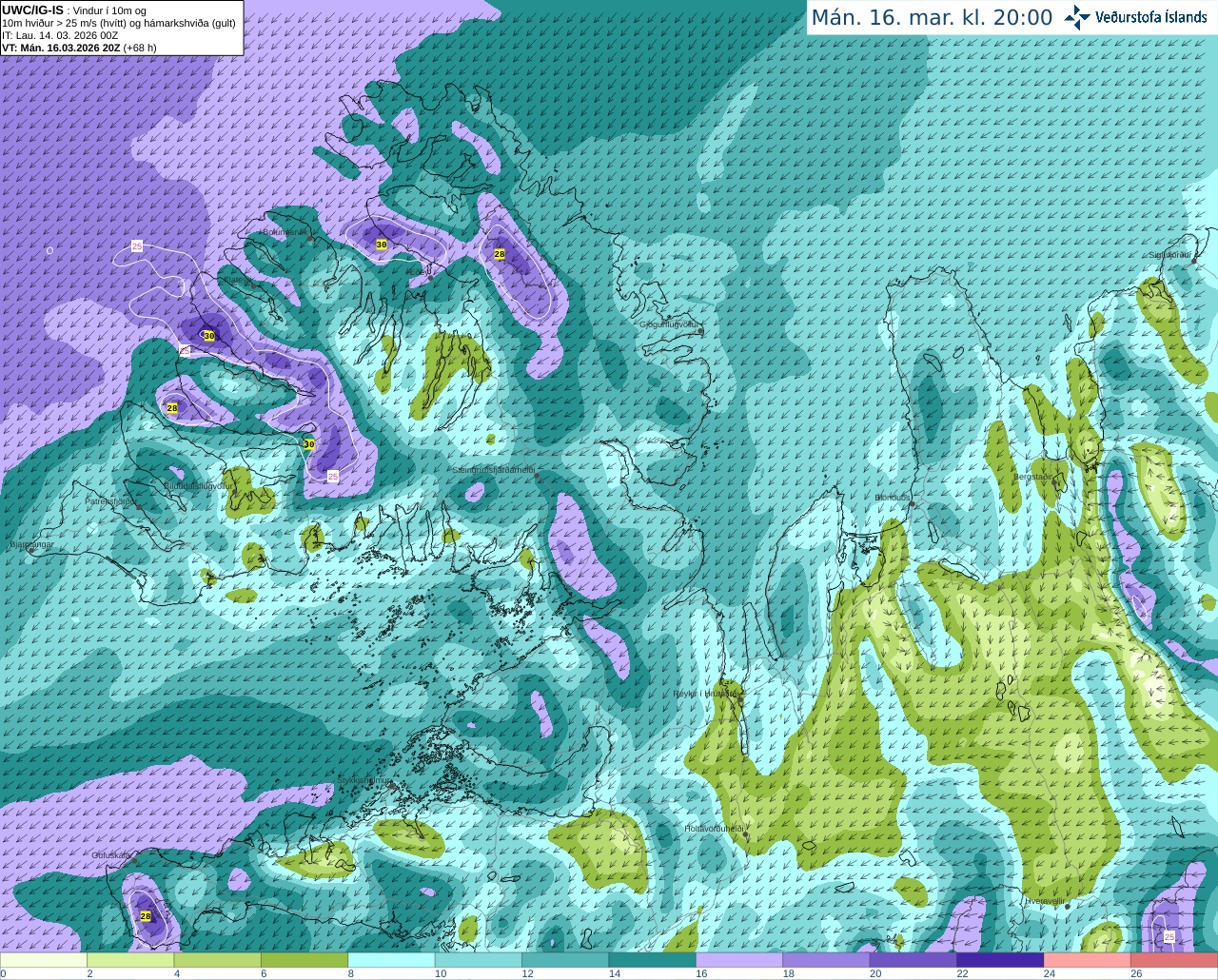Viewport: 1218px width, 980px height.
Task: Click the Blönduós station dot
Action: [912, 504]
